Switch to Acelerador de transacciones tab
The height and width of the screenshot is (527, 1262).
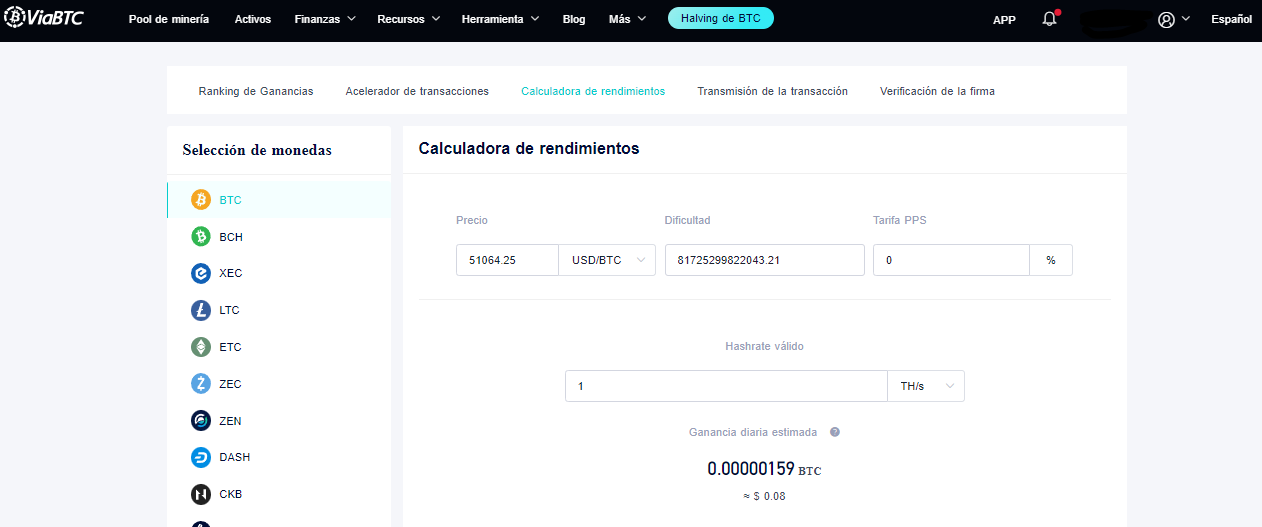[417, 91]
